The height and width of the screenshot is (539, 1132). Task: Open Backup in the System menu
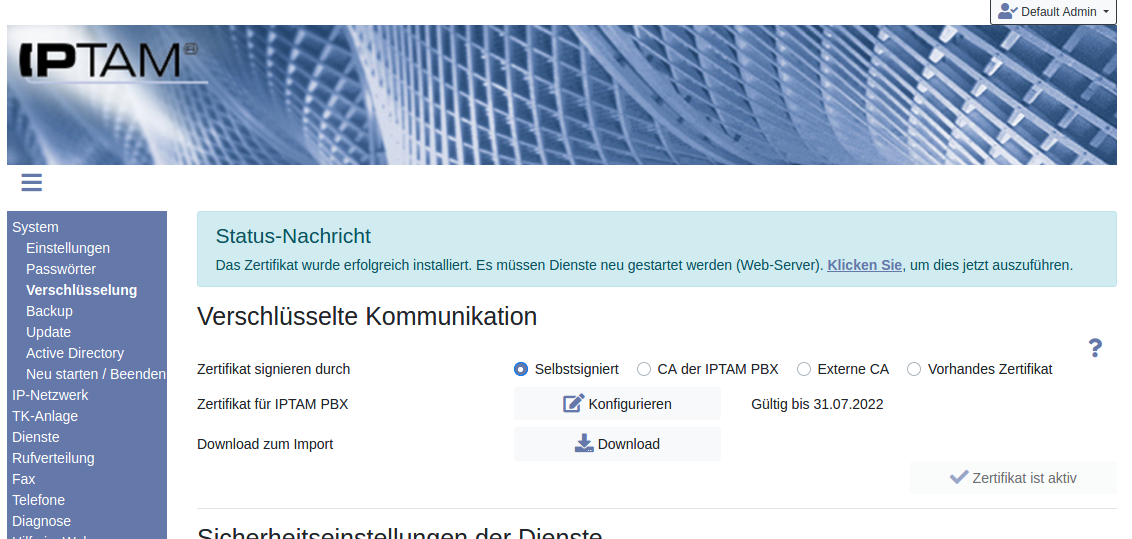(x=49, y=311)
